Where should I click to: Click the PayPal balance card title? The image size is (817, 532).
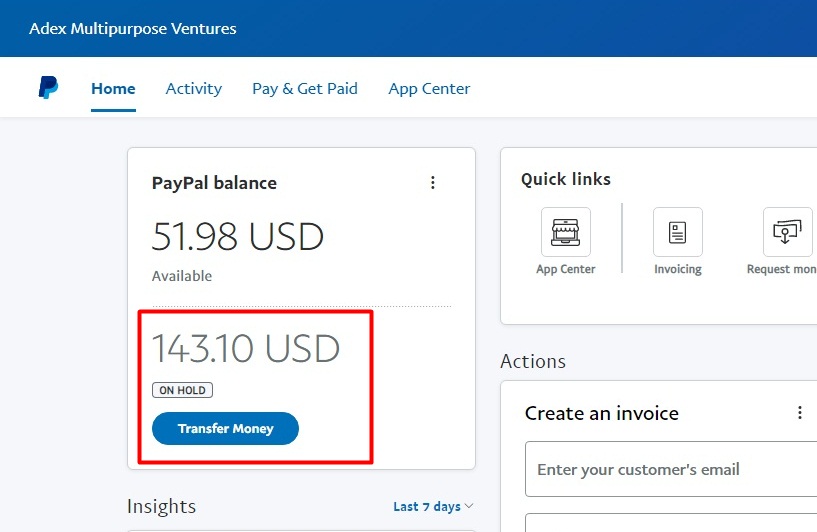click(214, 183)
